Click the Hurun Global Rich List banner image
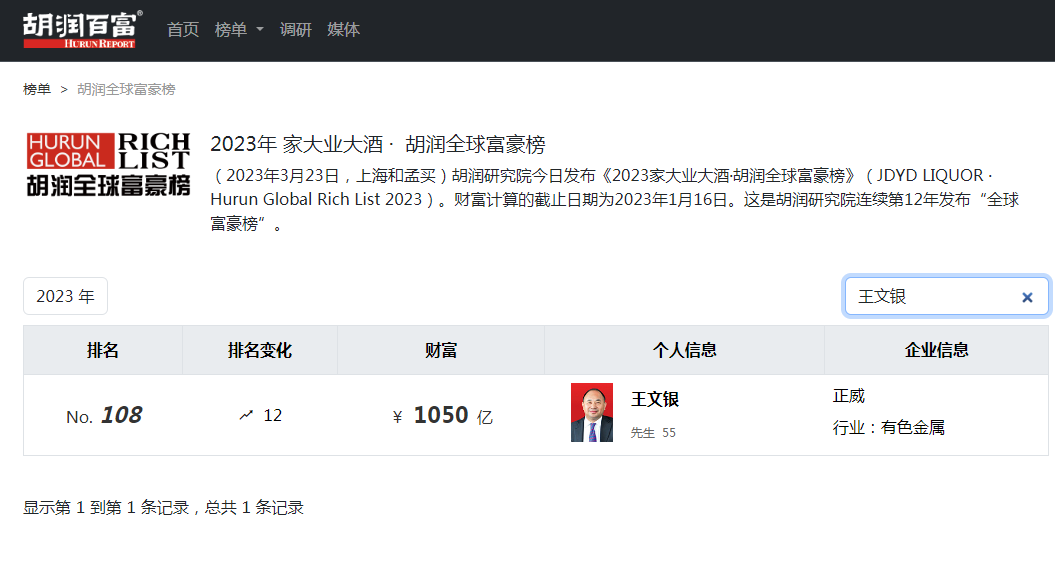 pyautogui.click(x=108, y=165)
